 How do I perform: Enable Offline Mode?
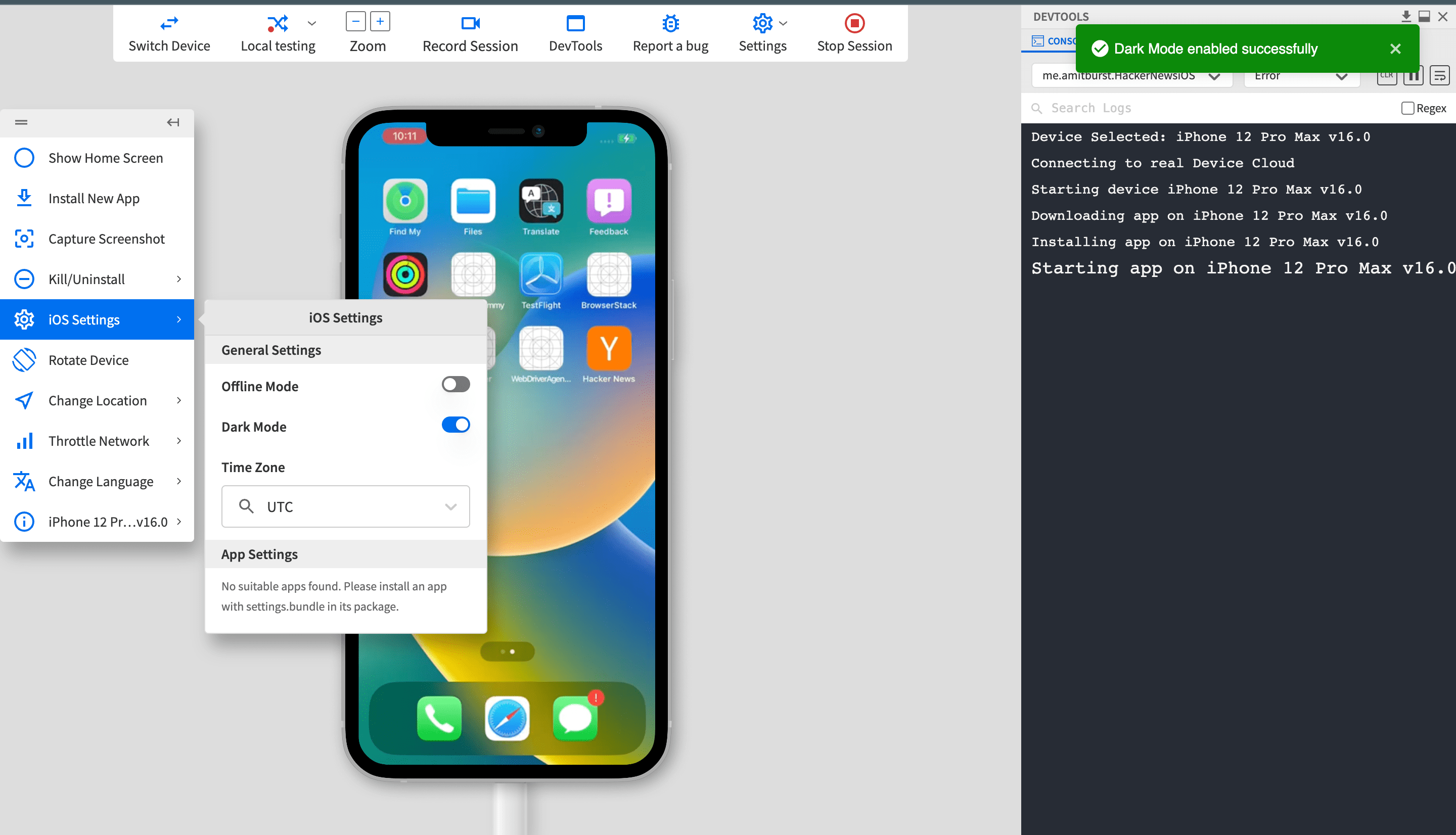point(456,384)
